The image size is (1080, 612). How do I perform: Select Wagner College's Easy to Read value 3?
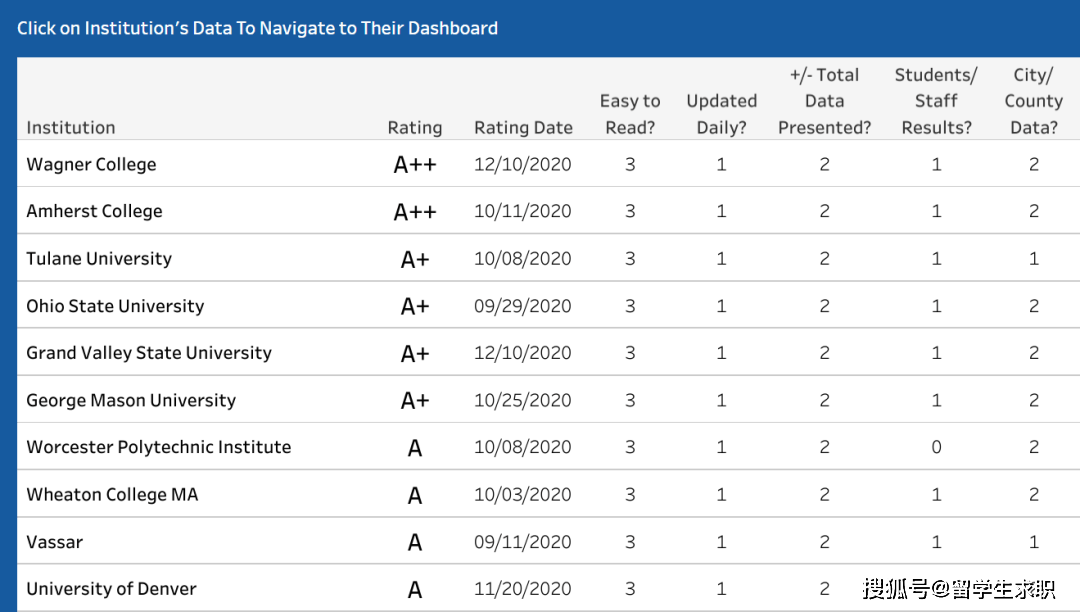[x=630, y=165]
